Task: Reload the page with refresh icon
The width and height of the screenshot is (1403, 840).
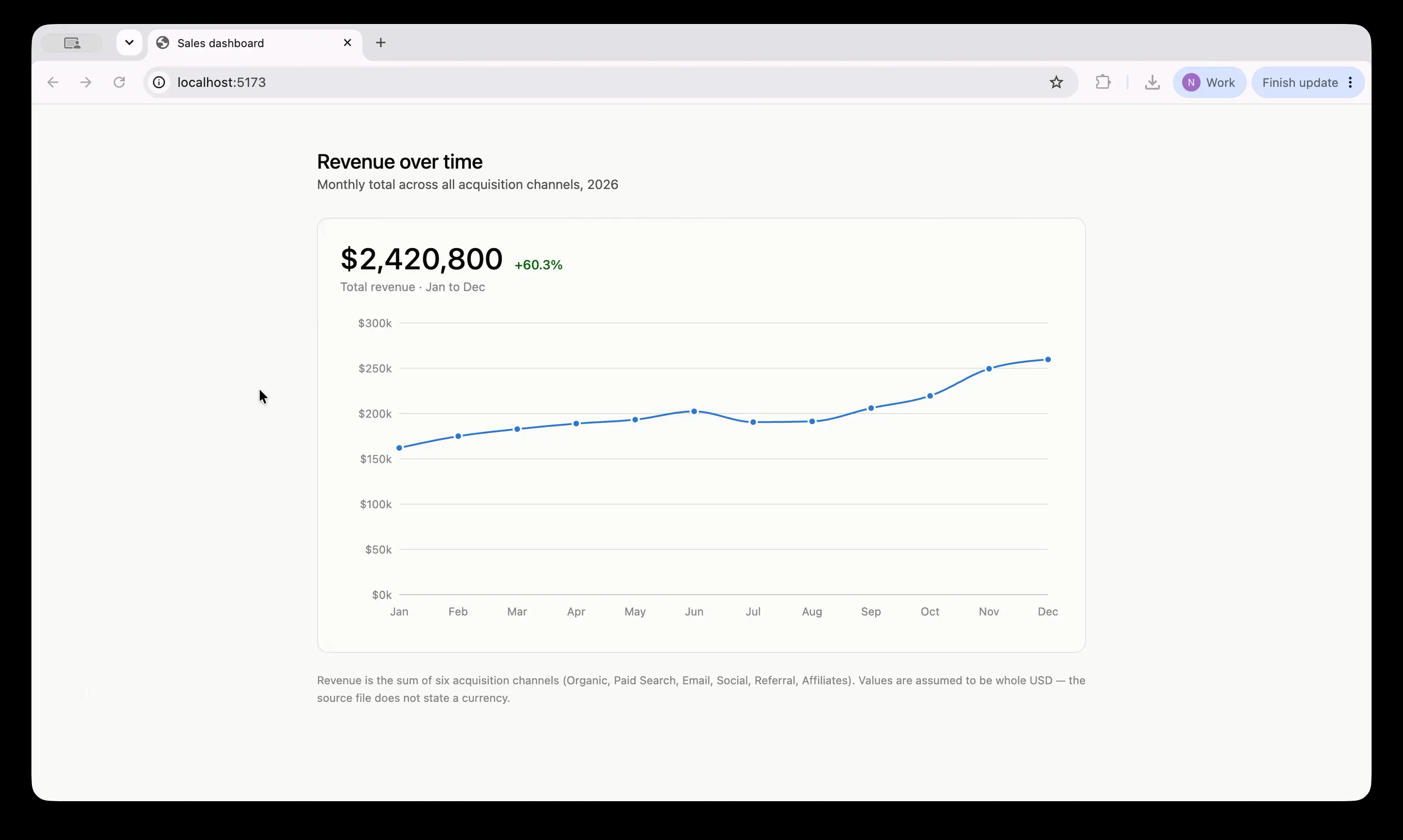Action: click(119, 83)
